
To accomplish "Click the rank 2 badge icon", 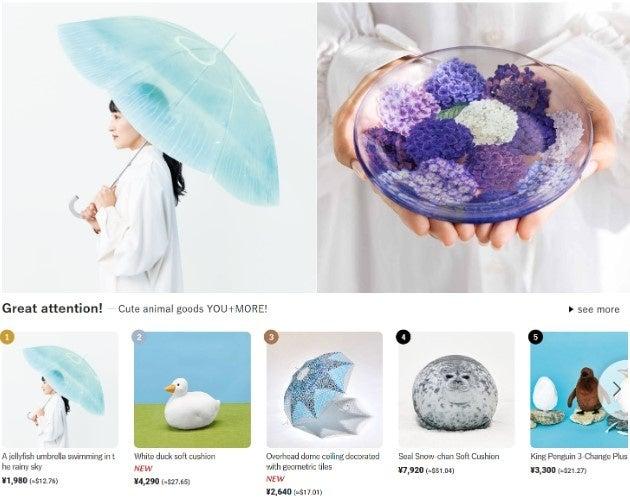I will (139, 337).
